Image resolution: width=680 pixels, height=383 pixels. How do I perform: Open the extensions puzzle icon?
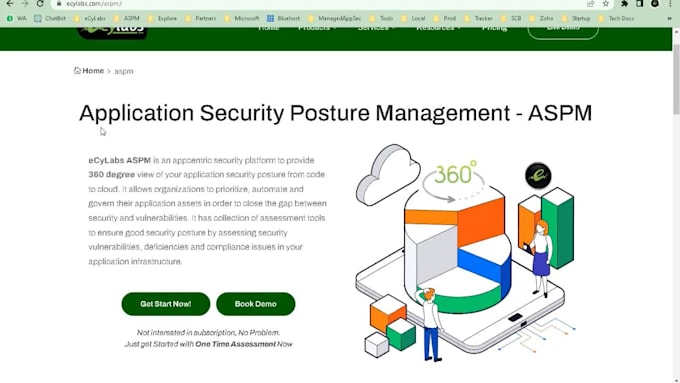click(624, 3)
